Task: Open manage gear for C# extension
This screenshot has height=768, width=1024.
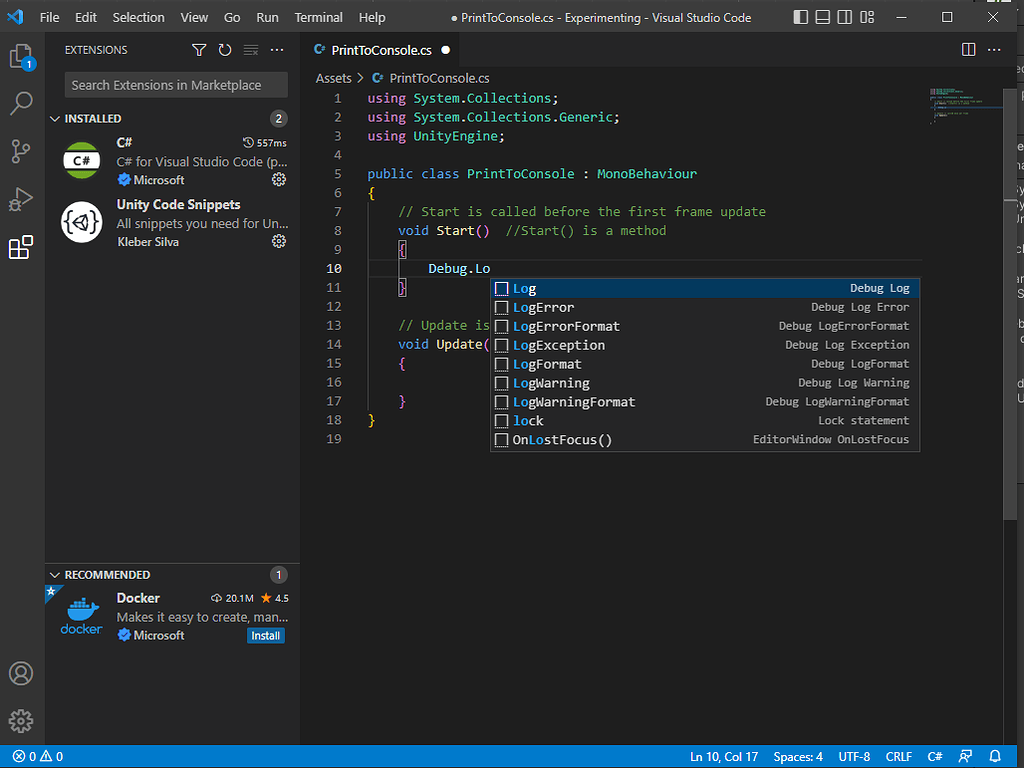Action: point(279,180)
